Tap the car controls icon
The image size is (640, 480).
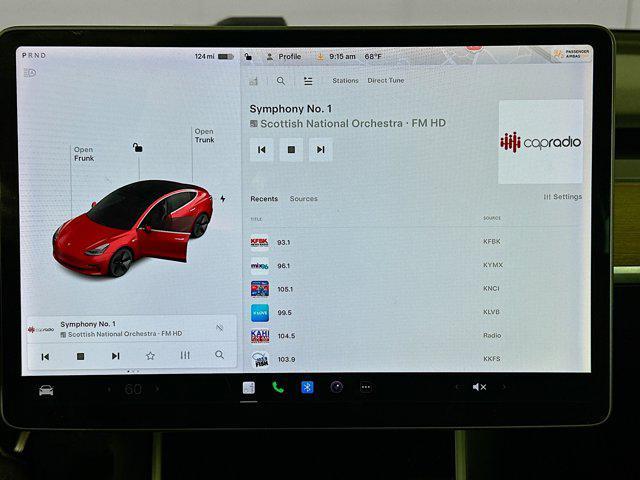[46, 389]
